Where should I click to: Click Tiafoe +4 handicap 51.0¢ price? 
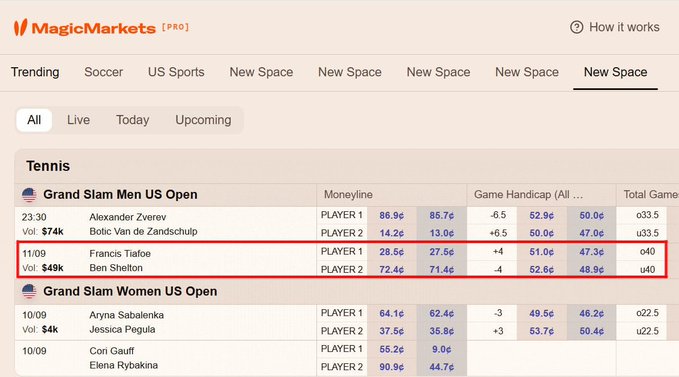click(541, 252)
